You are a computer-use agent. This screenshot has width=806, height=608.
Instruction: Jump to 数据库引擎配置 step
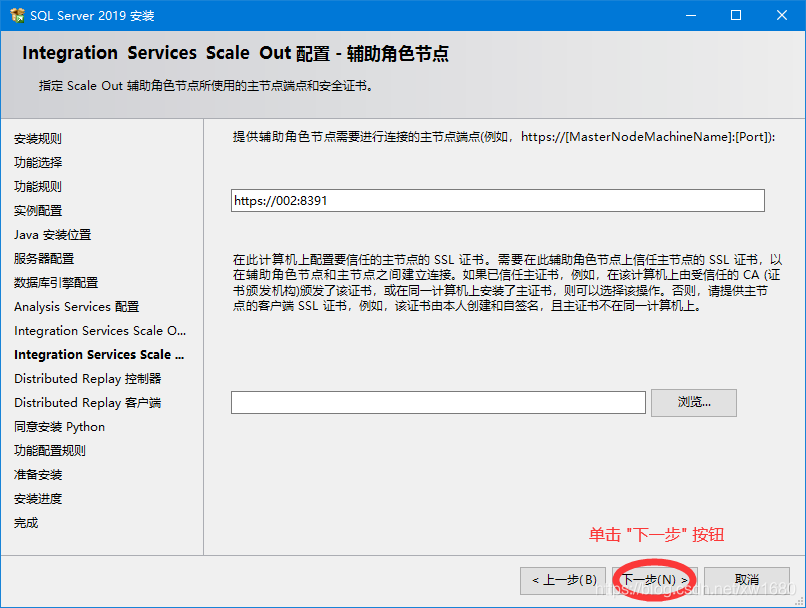pyautogui.click(x=56, y=283)
